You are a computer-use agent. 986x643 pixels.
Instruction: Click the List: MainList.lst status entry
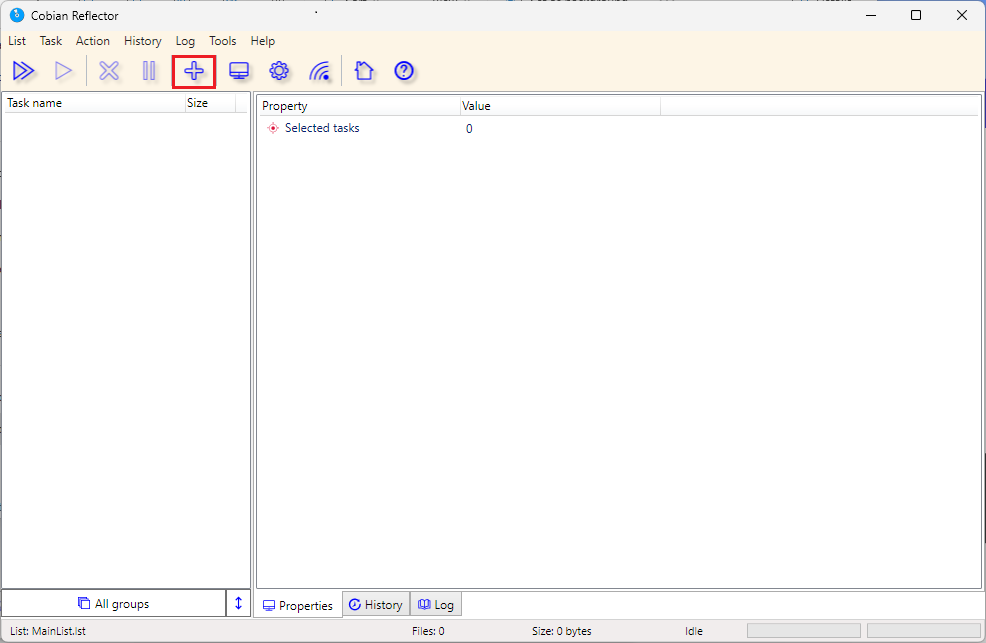(x=48, y=631)
